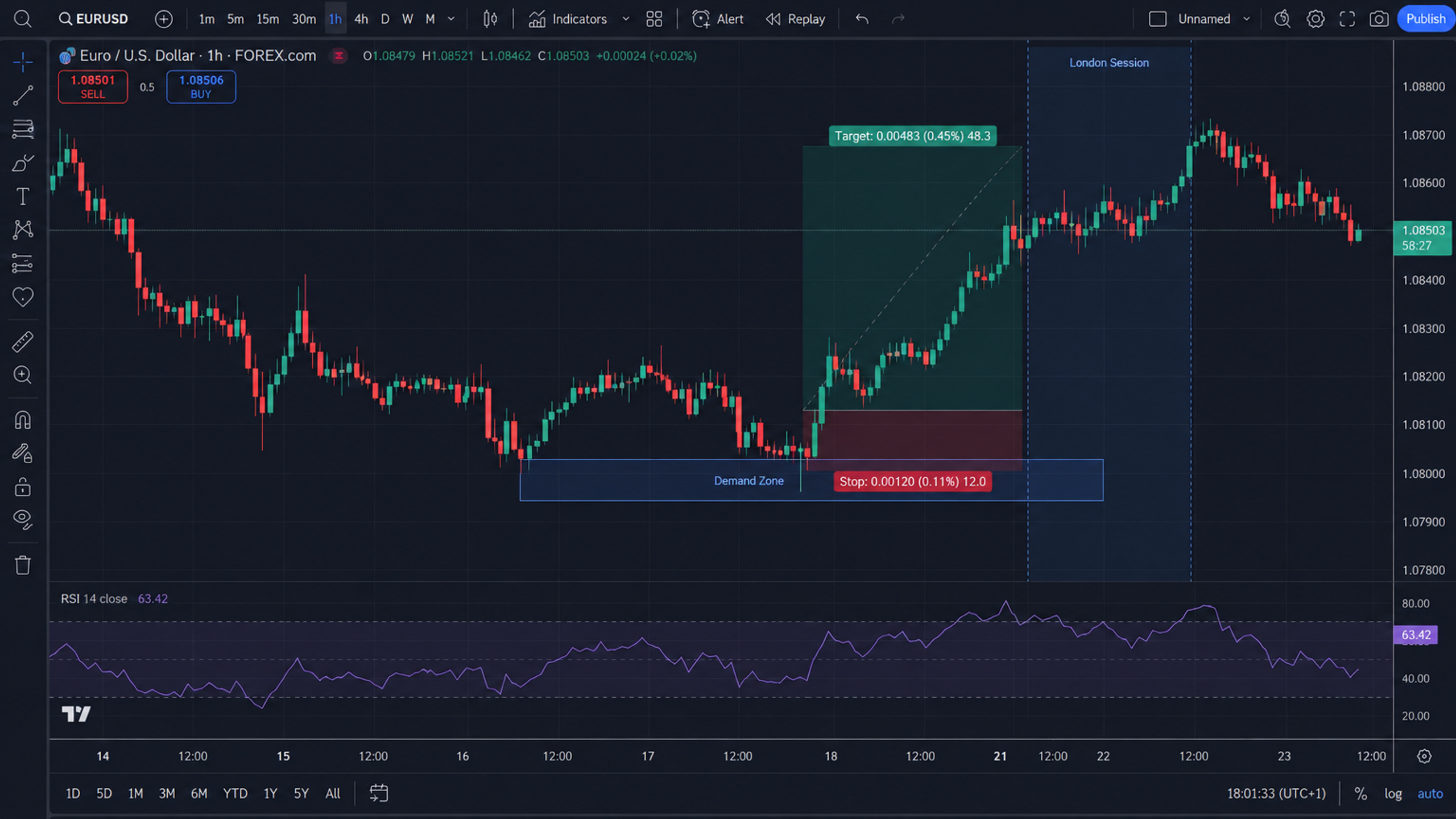This screenshot has width=1456, height=819.
Task: Select the trend line drawing tool
Action: coord(23,95)
